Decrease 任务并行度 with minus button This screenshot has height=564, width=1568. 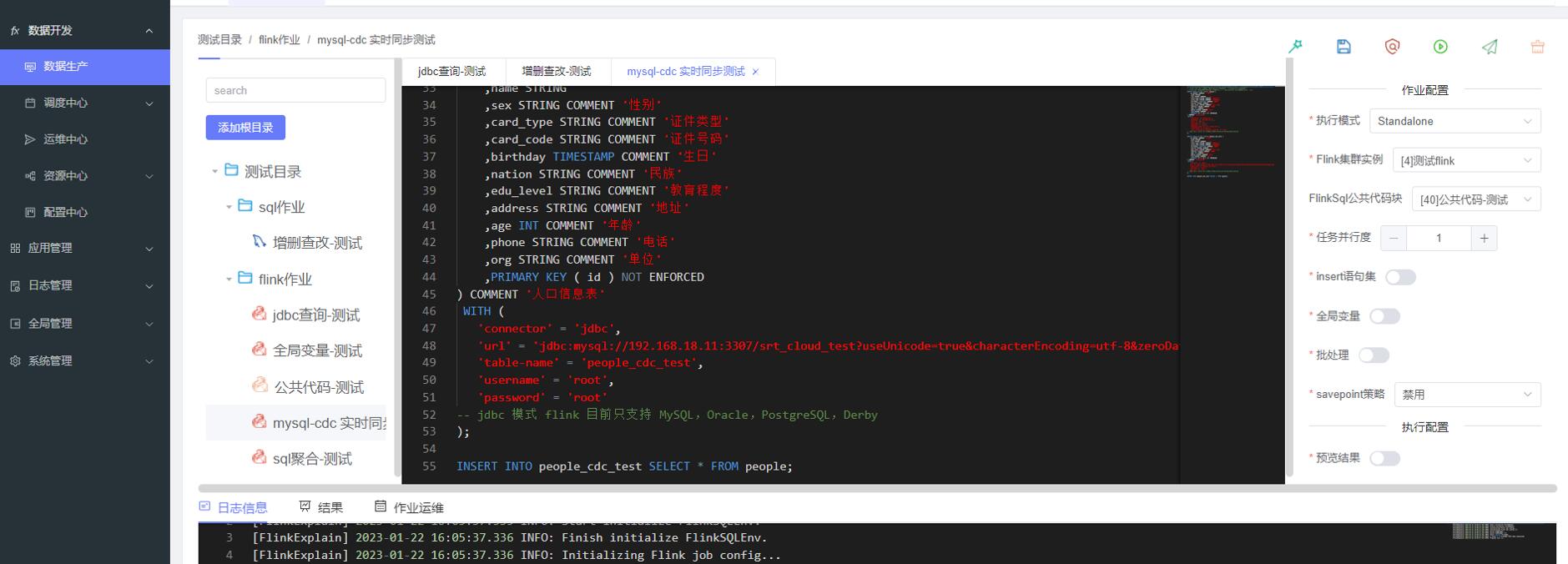coord(1394,239)
